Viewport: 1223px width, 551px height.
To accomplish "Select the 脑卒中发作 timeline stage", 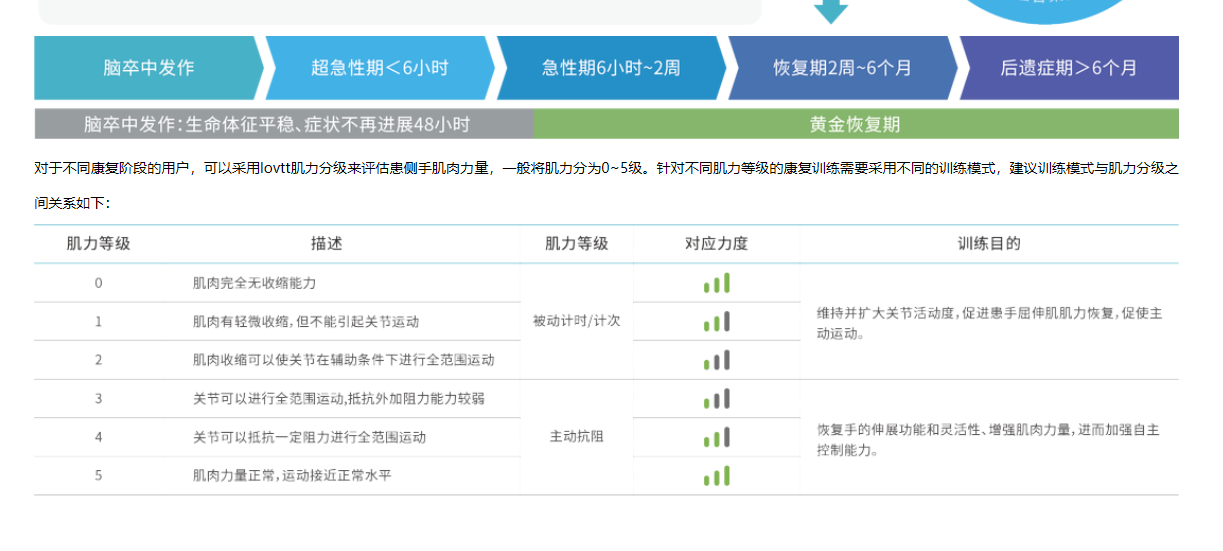I will tap(148, 68).
